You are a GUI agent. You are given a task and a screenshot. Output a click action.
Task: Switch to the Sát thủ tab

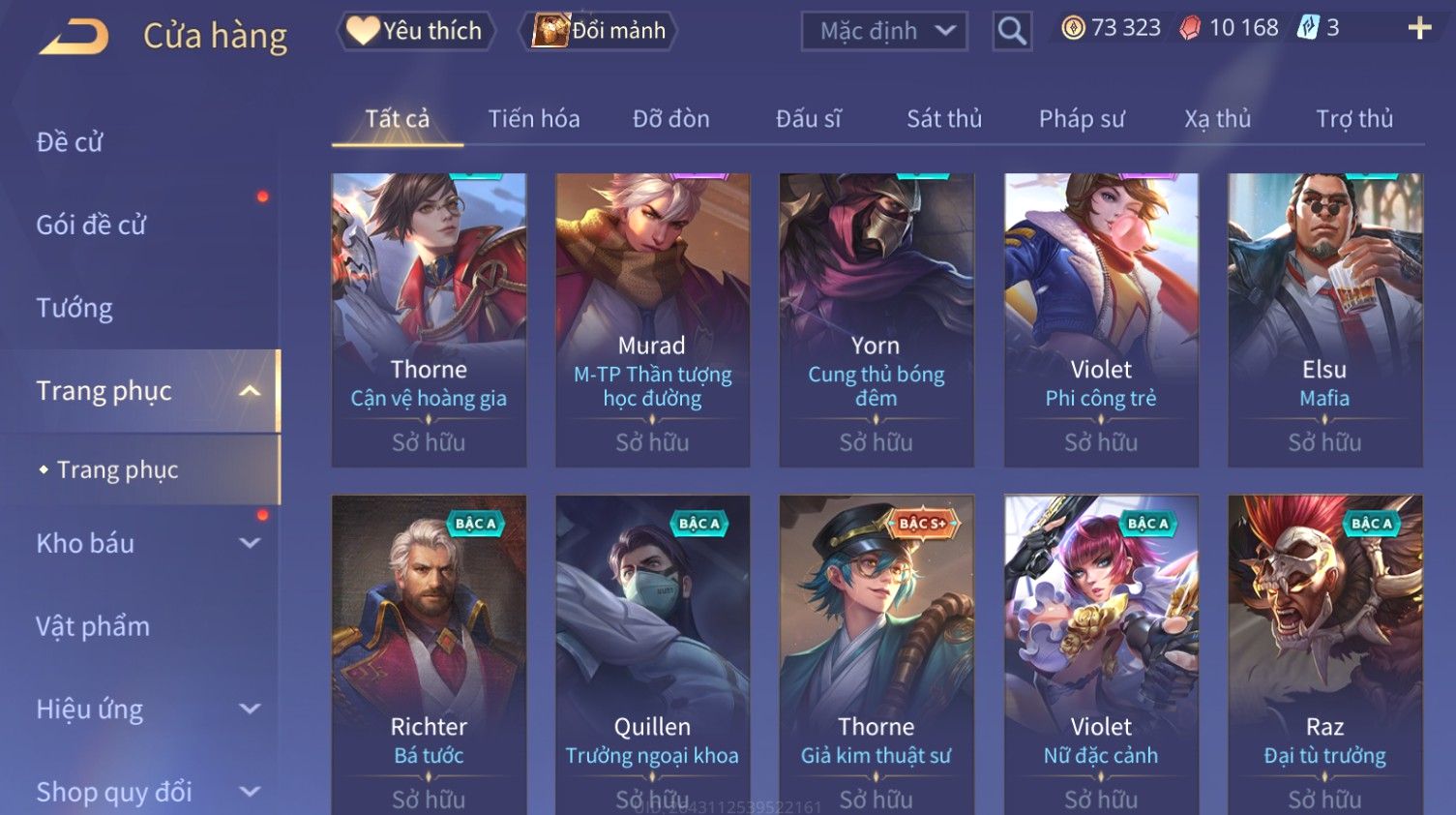(944, 119)
